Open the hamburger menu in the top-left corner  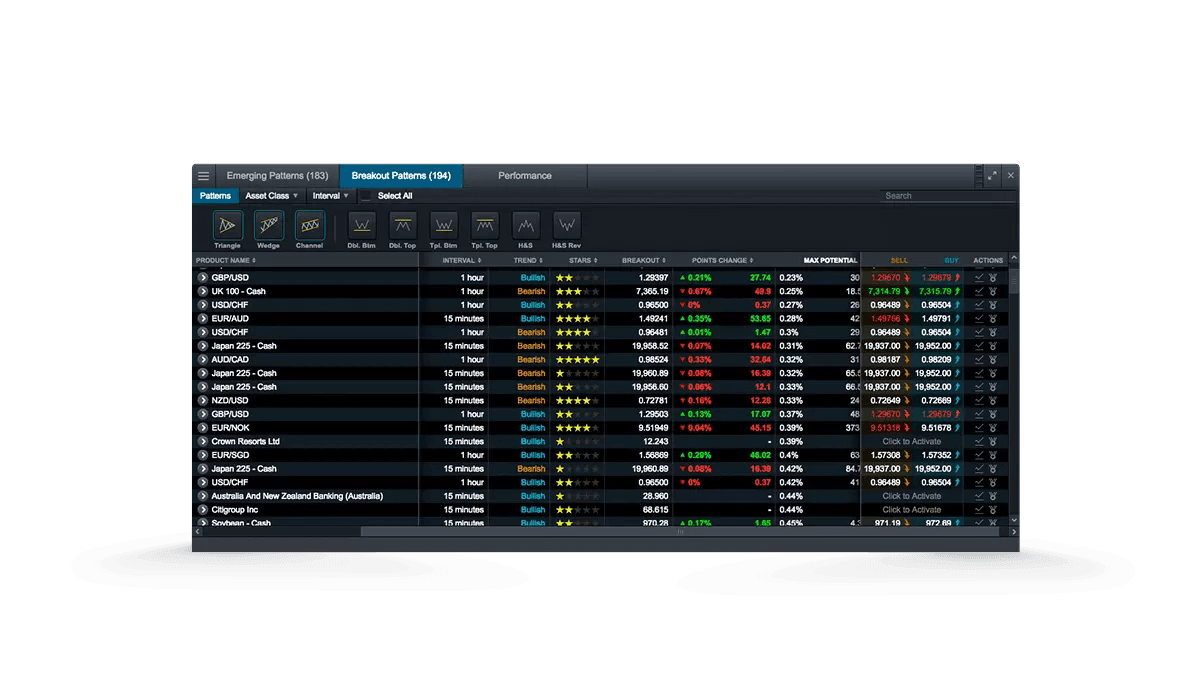tap(203, 175)
